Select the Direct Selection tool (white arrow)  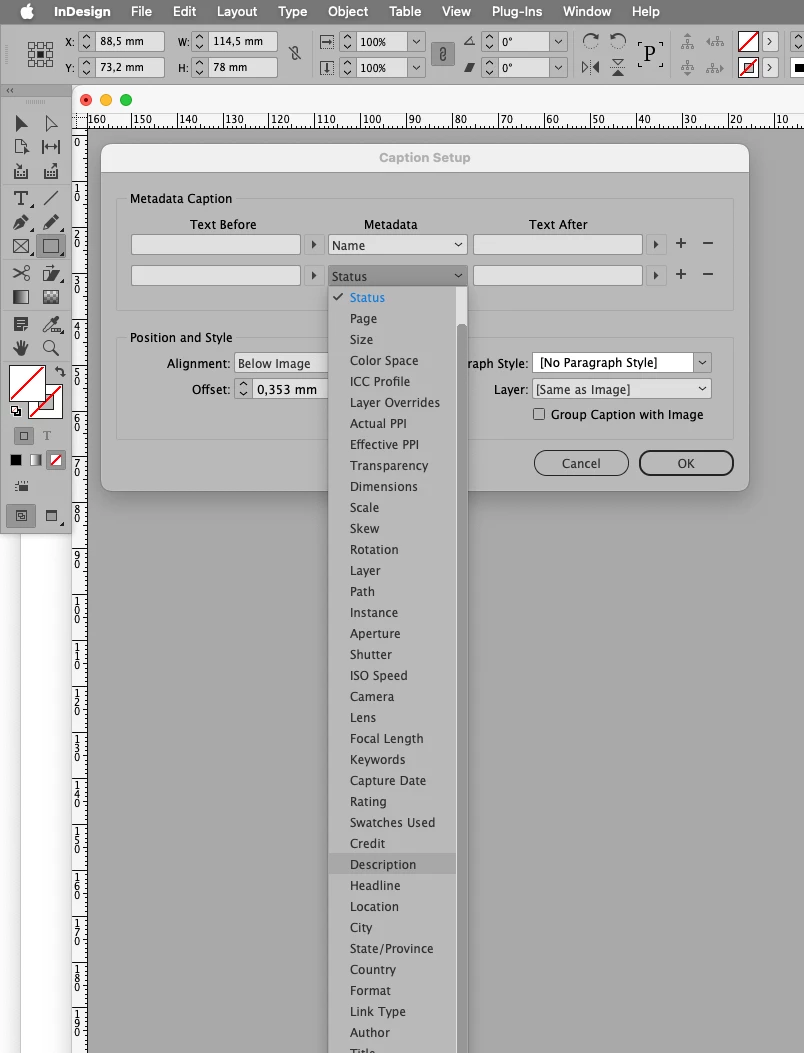pyautogui.click(x=51, y=123)
